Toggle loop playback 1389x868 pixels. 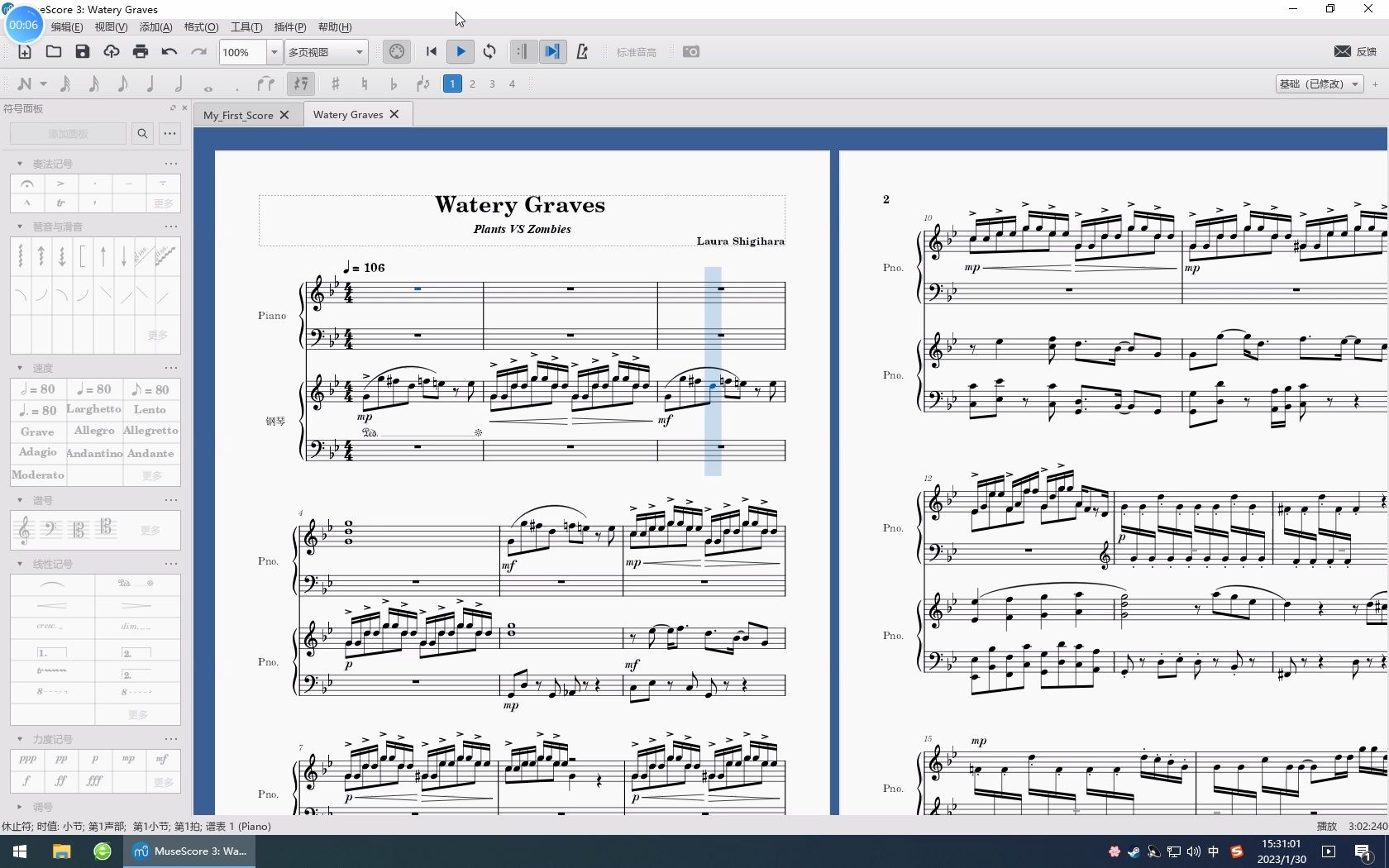tap(489, 52)
